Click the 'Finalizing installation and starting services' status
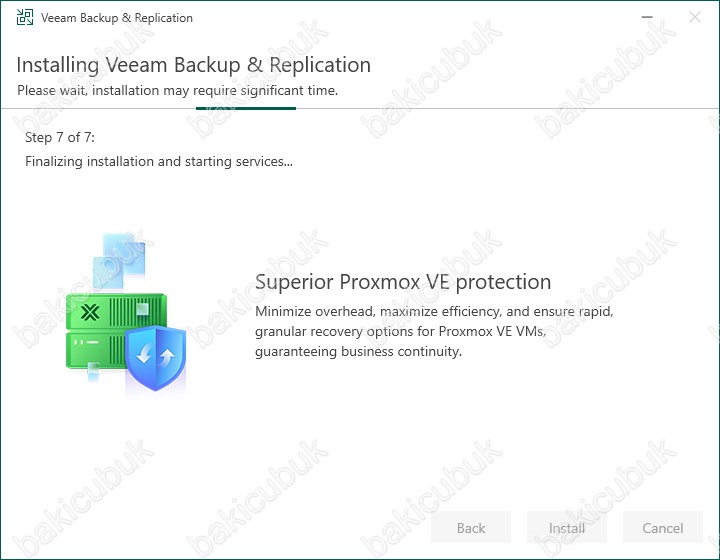This screenshot has width=720, height=560. coord(159,161)
